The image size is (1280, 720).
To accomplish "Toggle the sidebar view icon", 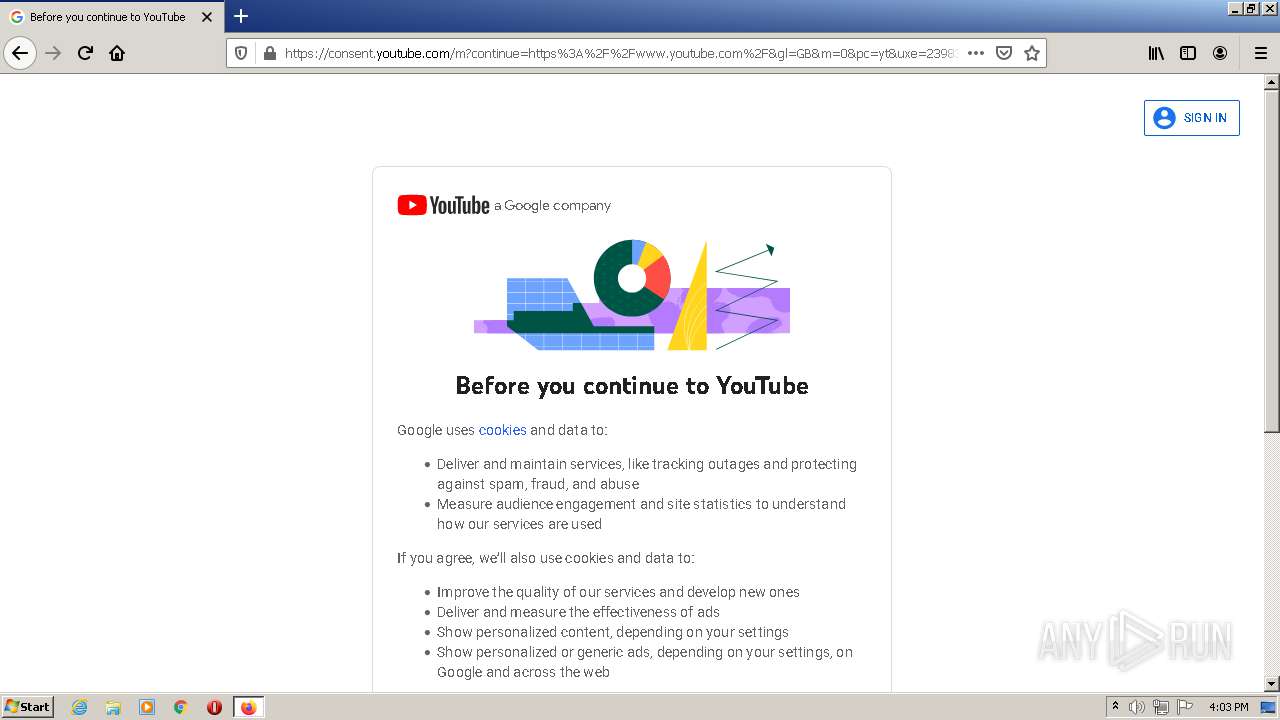I will 1188,53.
